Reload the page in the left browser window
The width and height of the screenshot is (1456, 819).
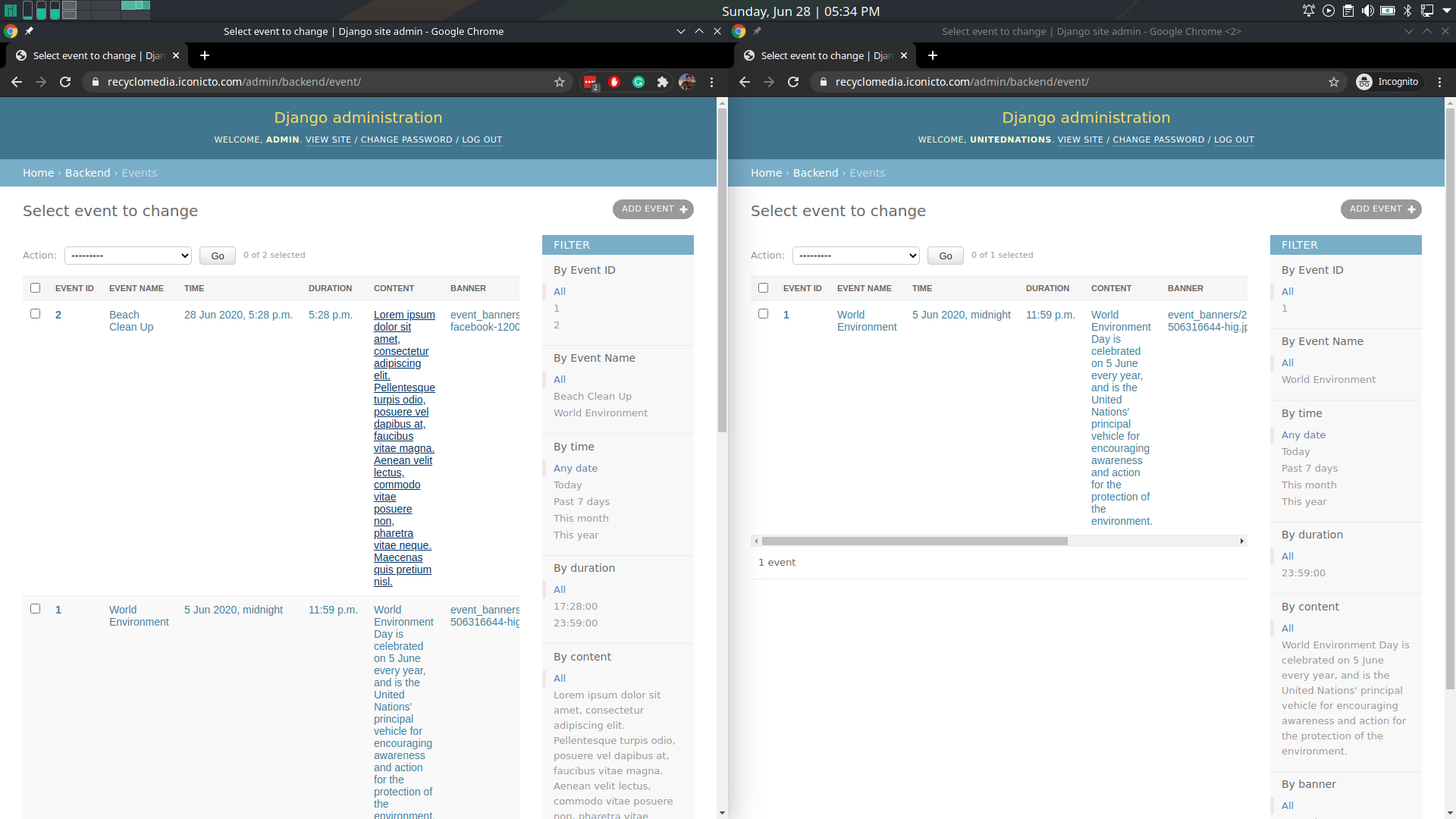pos(65,82)
